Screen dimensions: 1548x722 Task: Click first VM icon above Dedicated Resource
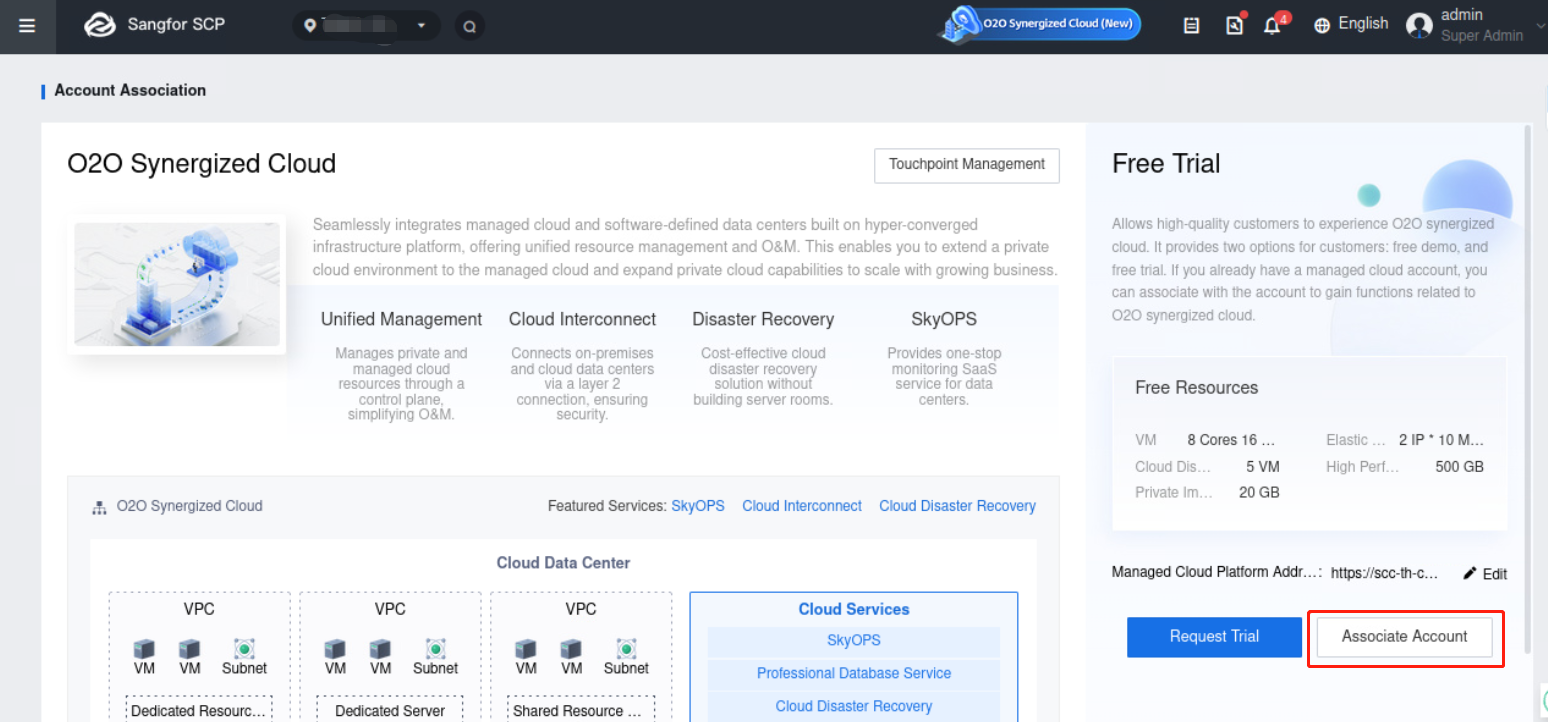tap(144, 650)
